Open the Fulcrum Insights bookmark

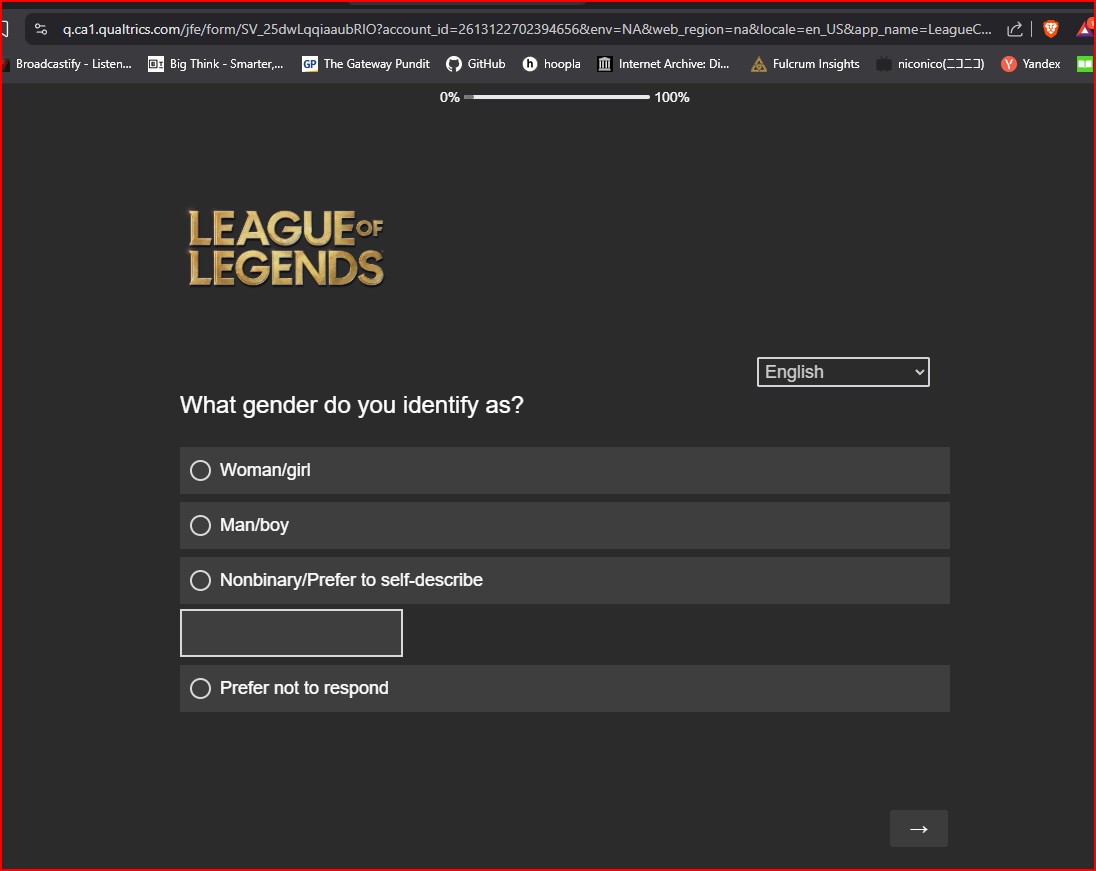tap(805, 64)
